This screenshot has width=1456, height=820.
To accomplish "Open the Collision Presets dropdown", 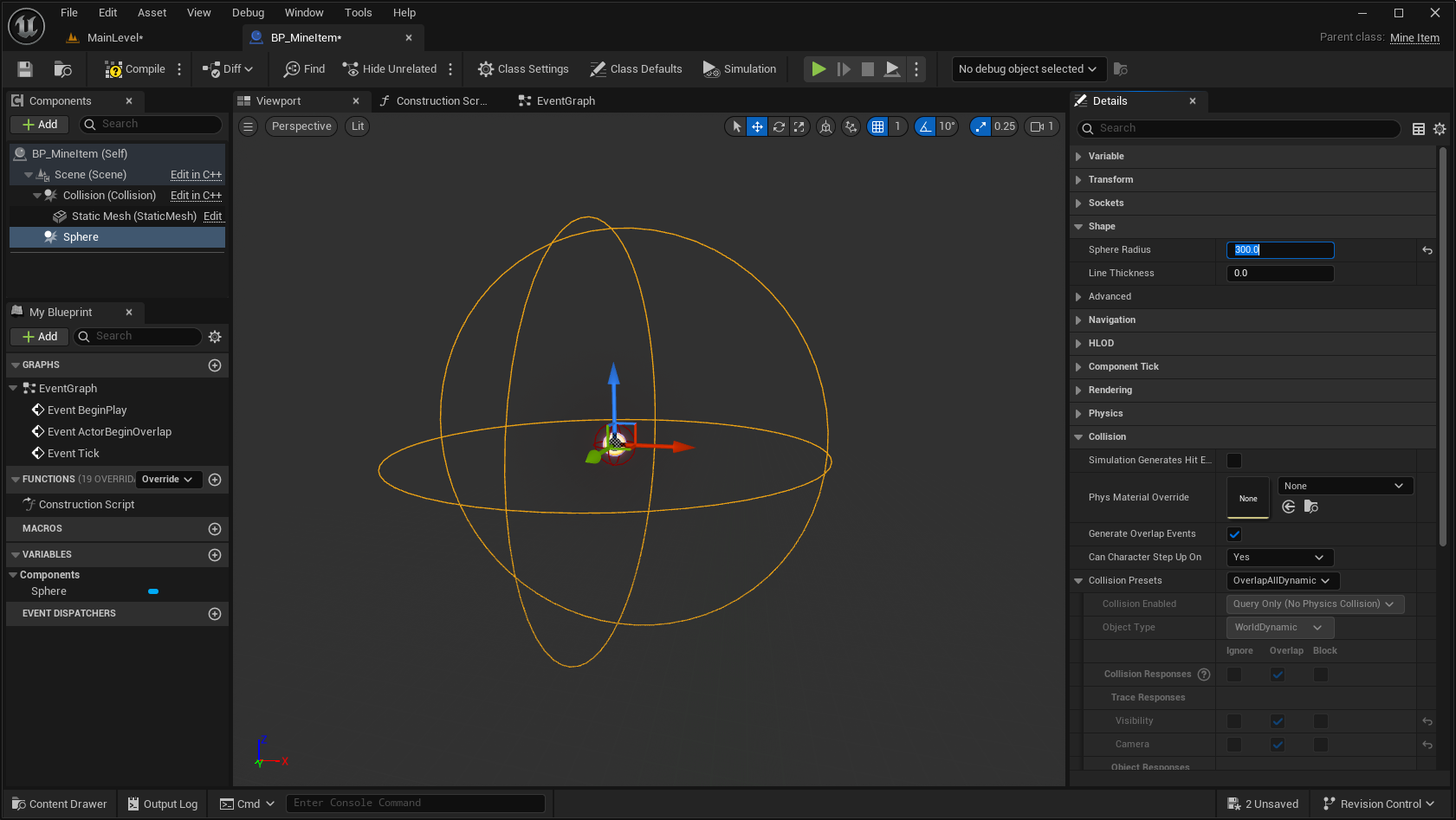I will point(1282,581).
